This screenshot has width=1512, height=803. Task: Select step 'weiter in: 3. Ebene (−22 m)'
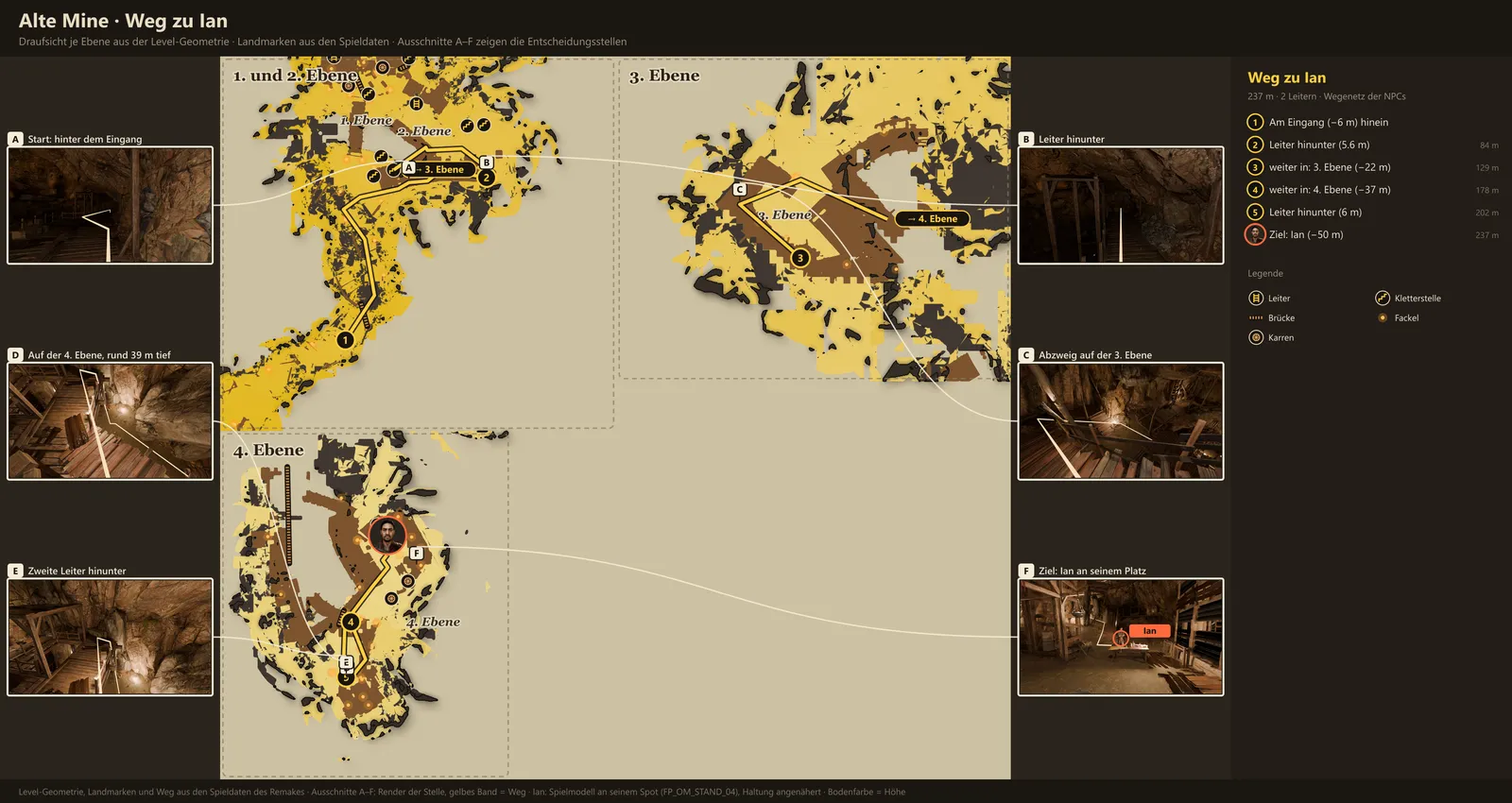[x=1372, y=167]
